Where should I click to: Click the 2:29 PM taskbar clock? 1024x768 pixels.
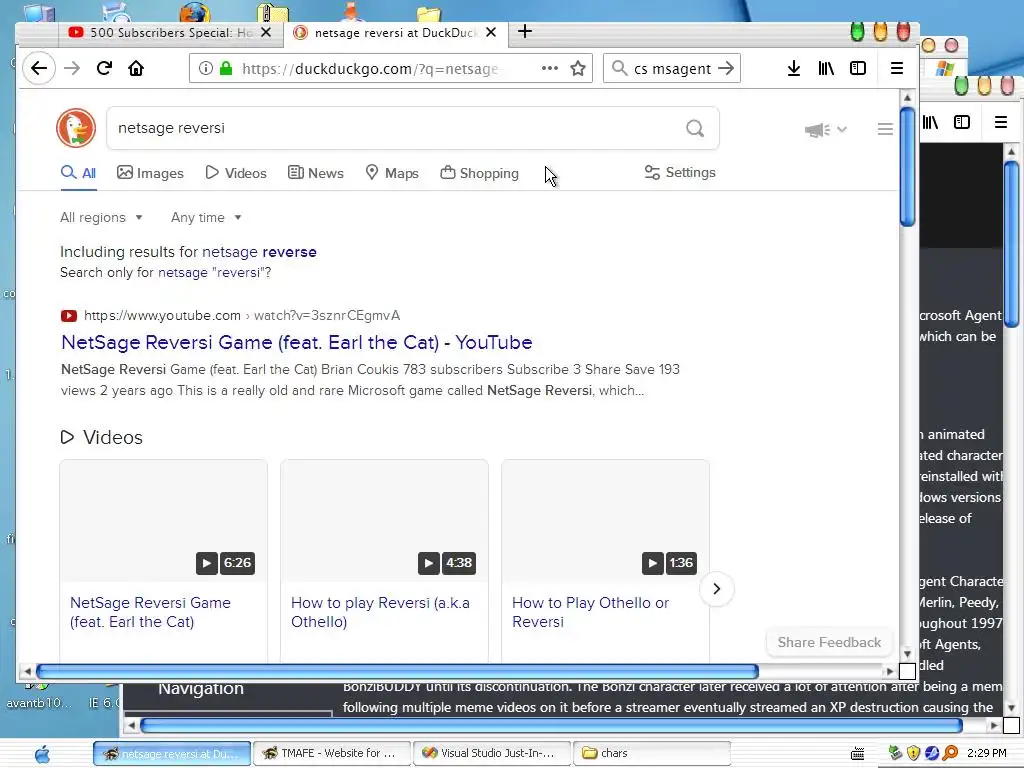pos(987,753)
